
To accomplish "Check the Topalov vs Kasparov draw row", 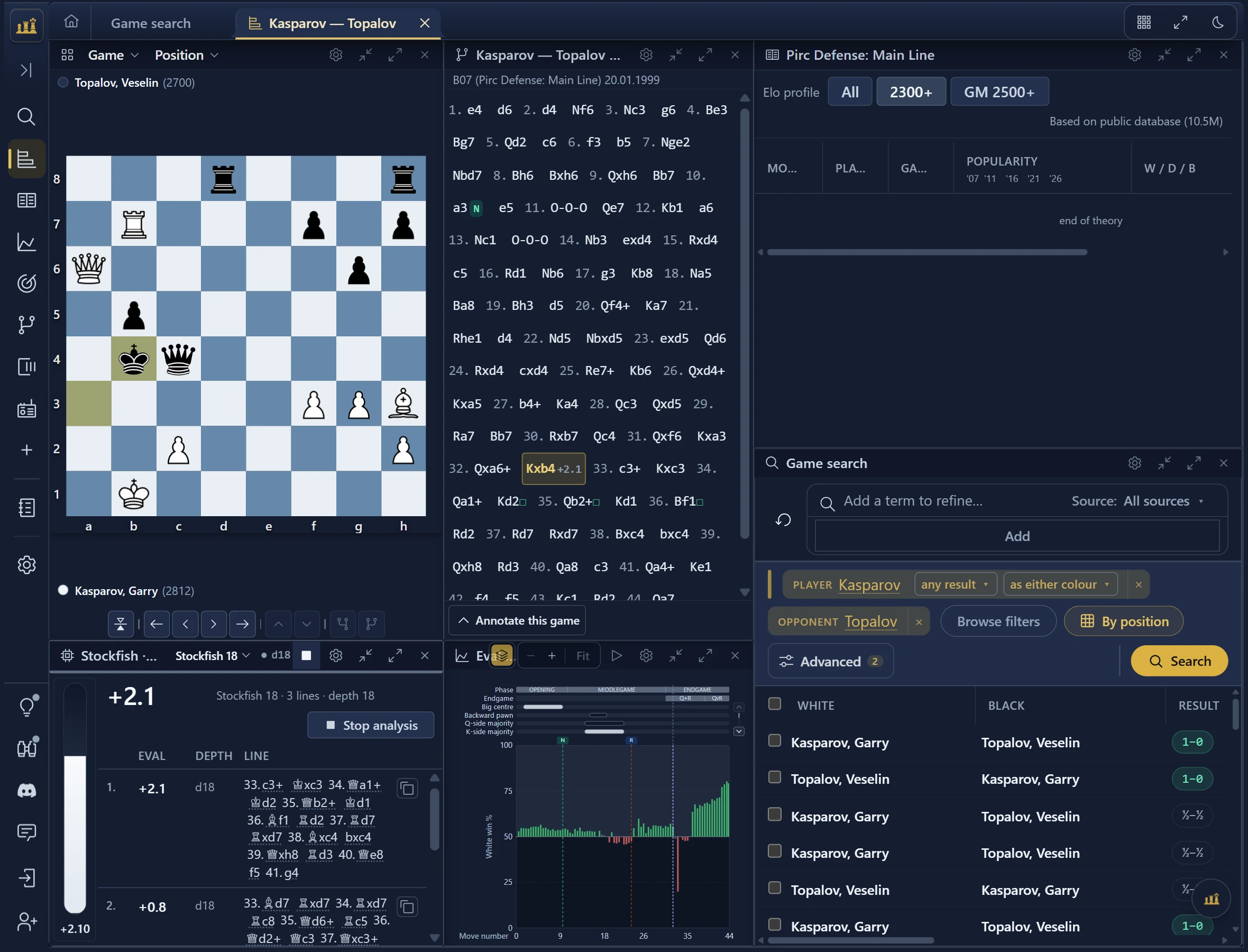I will pyautogui.click(x=774, y=888).
